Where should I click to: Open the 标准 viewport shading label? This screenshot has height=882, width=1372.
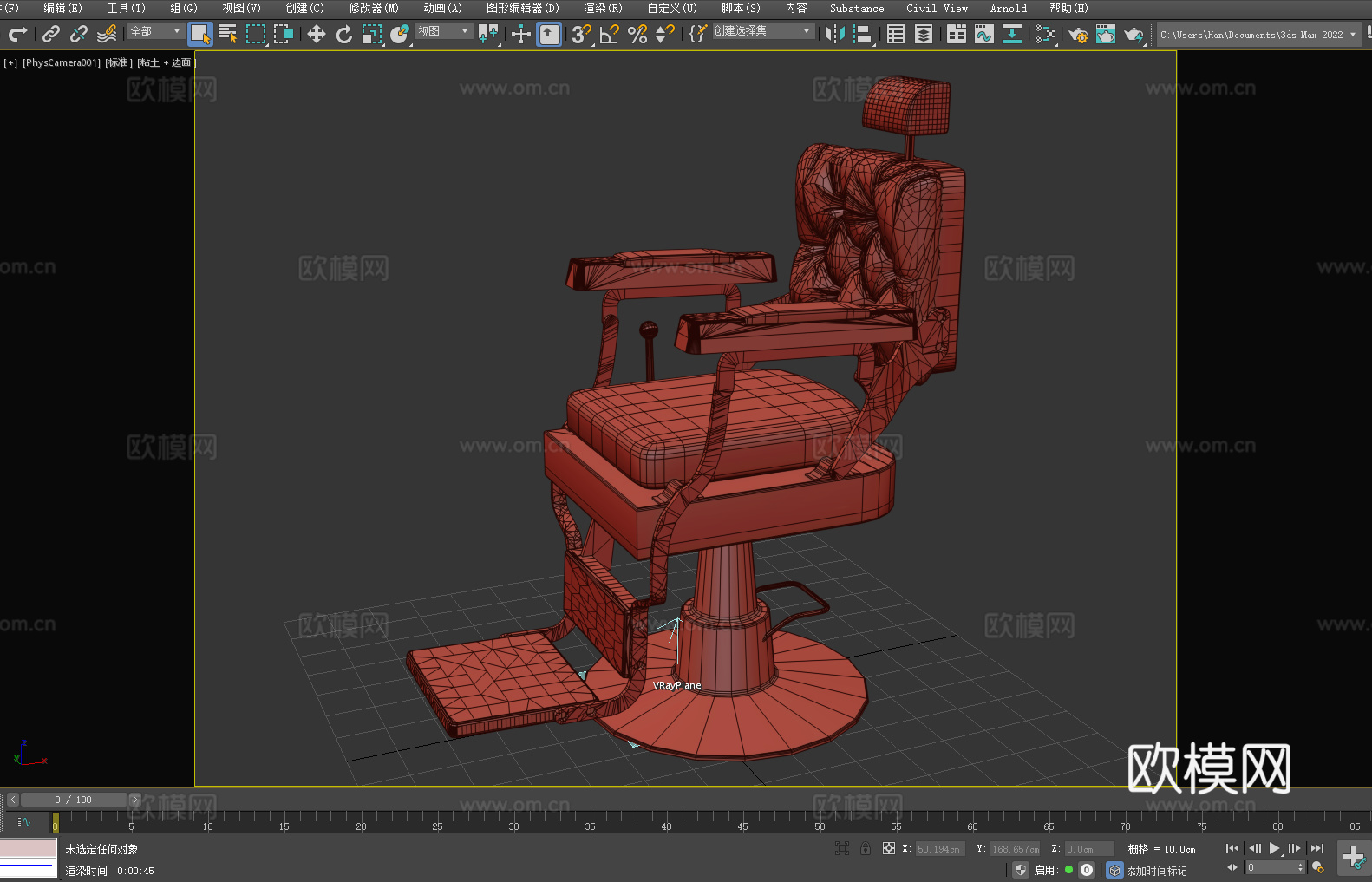[119, 62]
